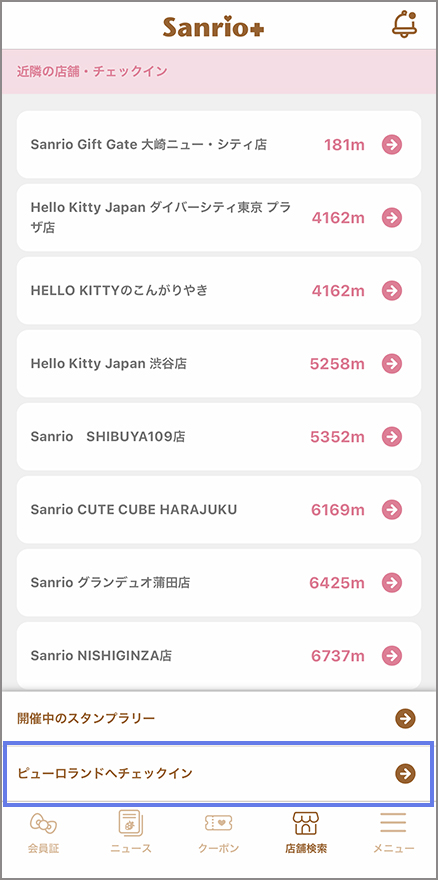Tap the arrow for Sanrio グランデュオ蒲田店

click(x=392, y=583)
